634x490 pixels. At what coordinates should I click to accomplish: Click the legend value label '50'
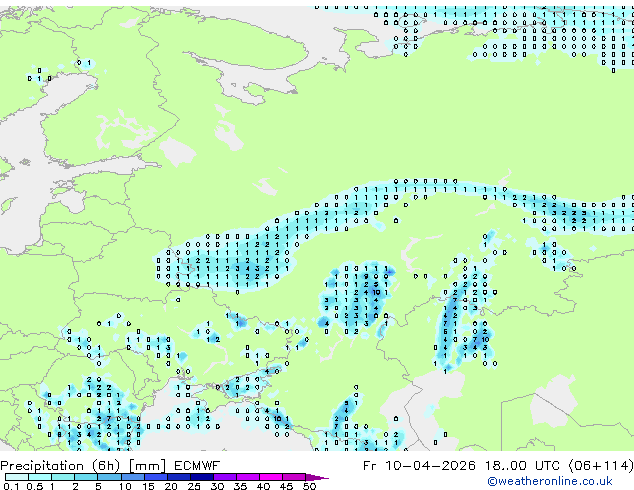pyautogui.click(x=309, y=486)
